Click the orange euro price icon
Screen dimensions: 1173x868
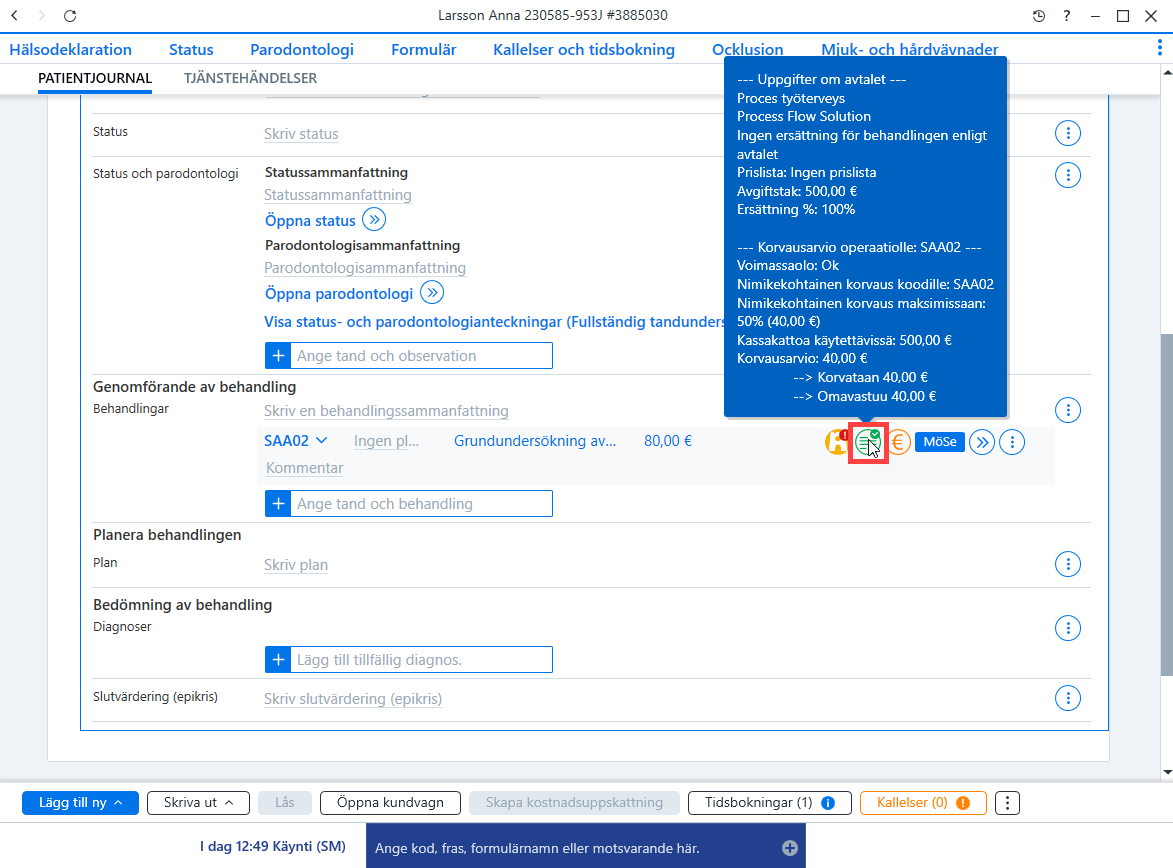point(898,442)
